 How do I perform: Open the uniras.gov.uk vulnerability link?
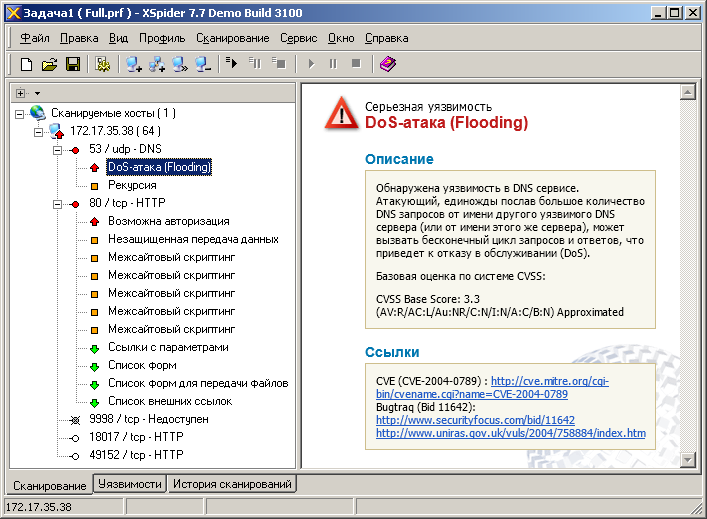pyautogui.click(x=510, y=433)
